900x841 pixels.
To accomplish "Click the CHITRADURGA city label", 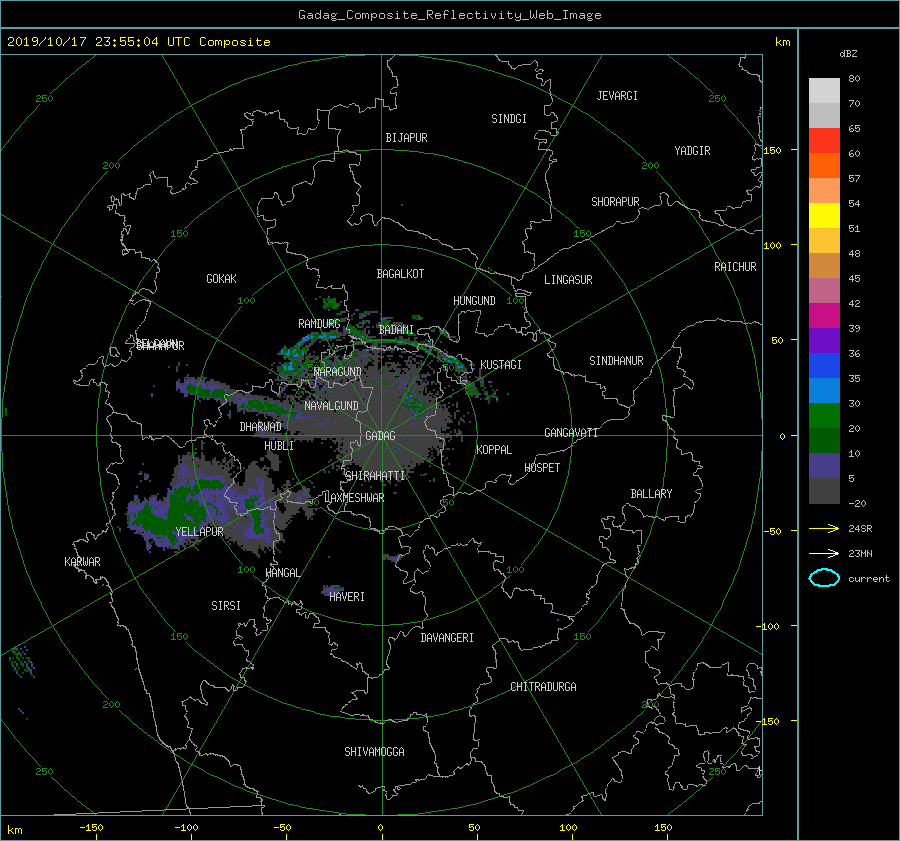I will (543, 687).
